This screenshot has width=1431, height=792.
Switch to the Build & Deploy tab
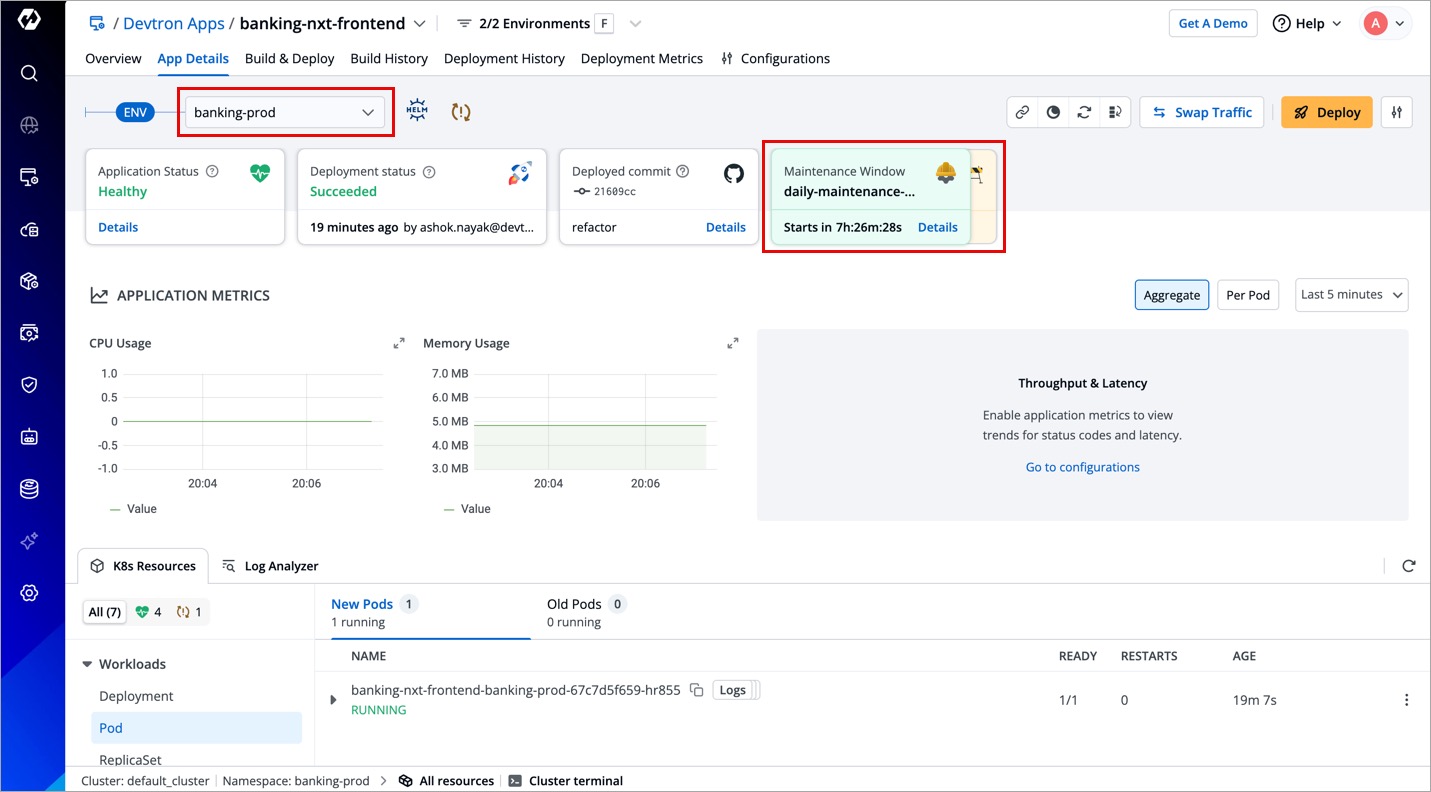point(289,58)
